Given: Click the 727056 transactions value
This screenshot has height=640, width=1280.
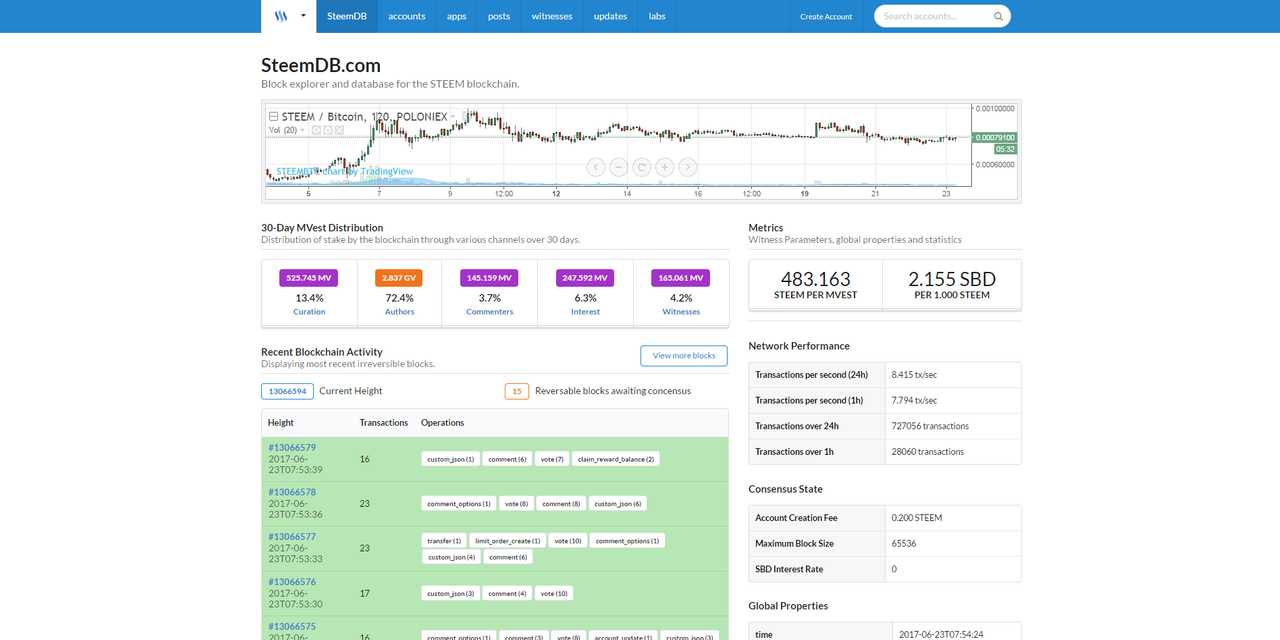Looking at the screenshot, I should pyautogui.click(x=930, y=426).
